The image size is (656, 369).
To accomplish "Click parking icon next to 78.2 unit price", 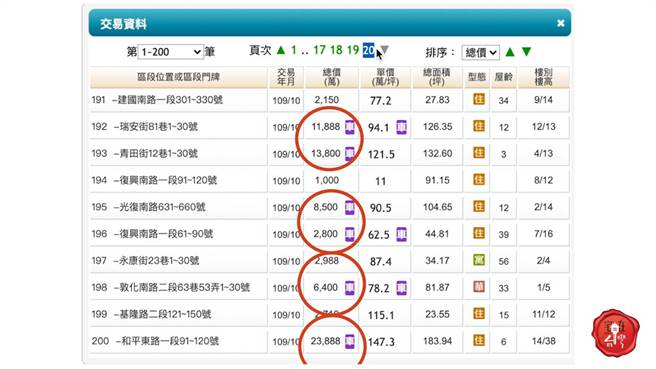I will pos(401,288).
